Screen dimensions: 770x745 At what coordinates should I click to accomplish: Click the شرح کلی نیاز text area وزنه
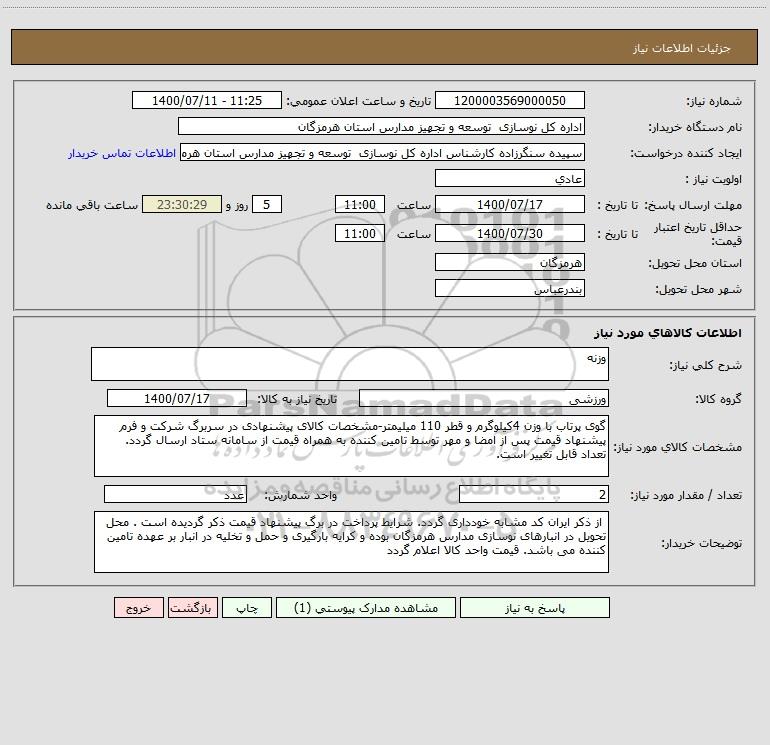point(350,364)
